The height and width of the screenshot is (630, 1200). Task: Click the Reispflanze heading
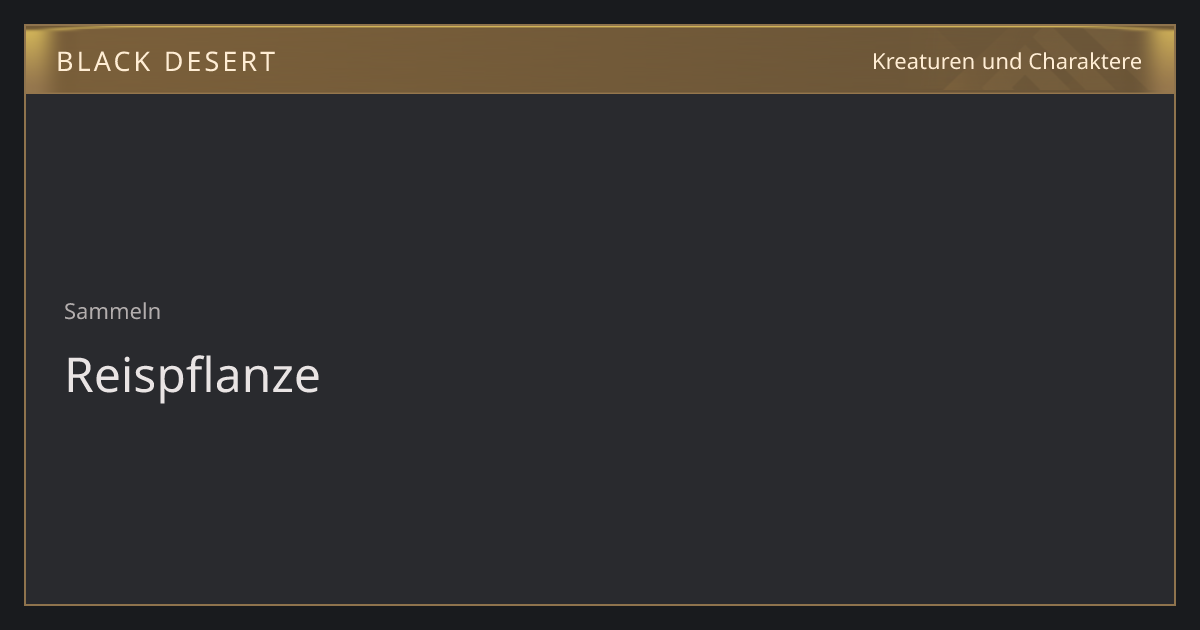[x=192, y=375]
